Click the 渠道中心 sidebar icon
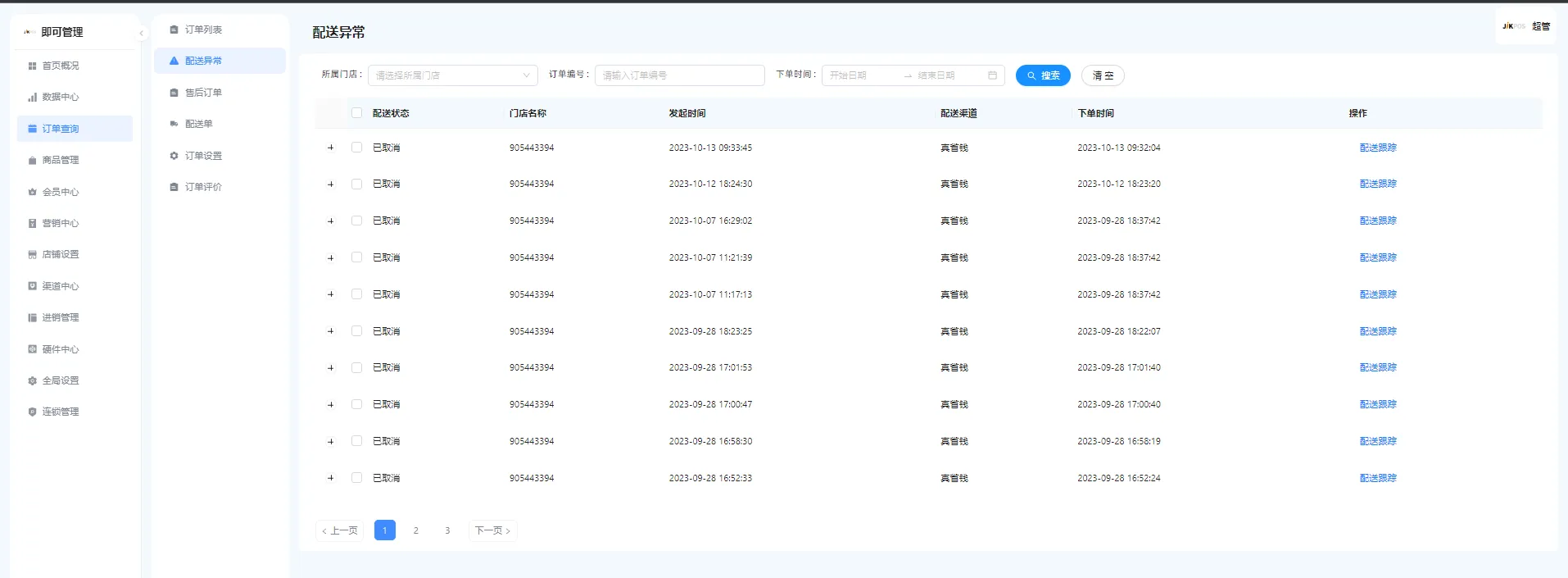 coord(32,286)
